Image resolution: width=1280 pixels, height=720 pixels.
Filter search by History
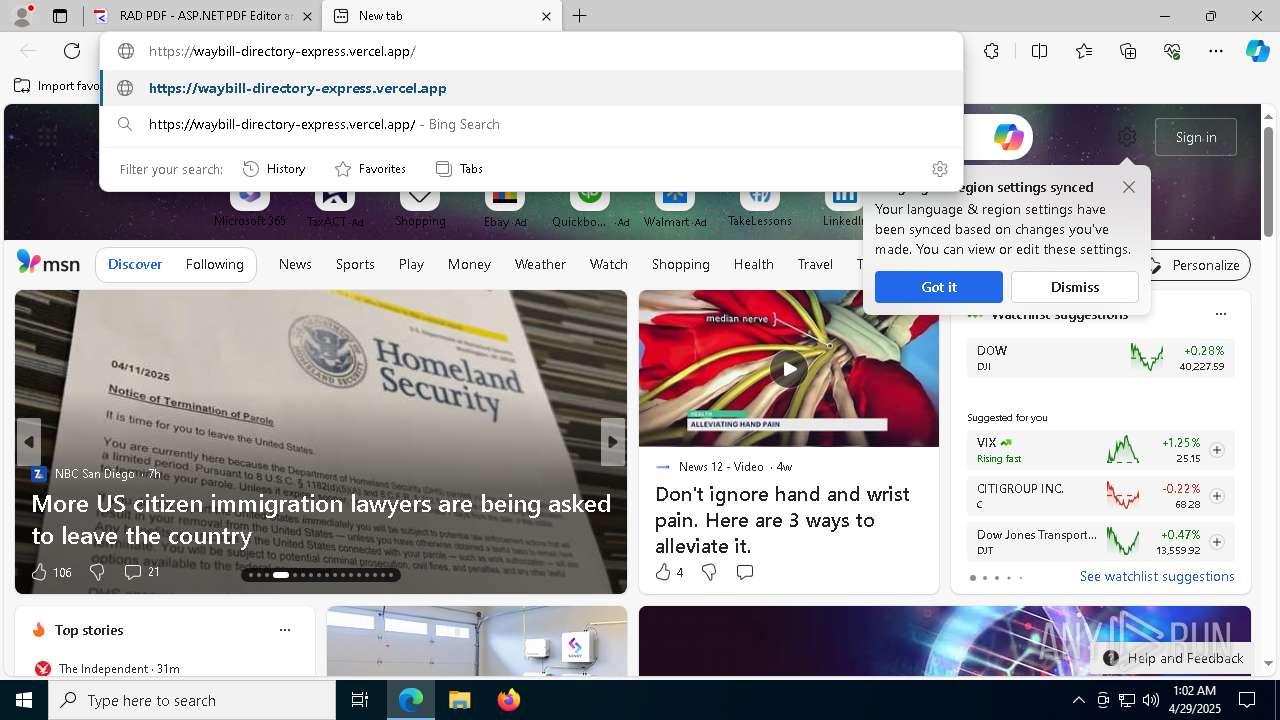pyautogui.click(x=274, y=169)
